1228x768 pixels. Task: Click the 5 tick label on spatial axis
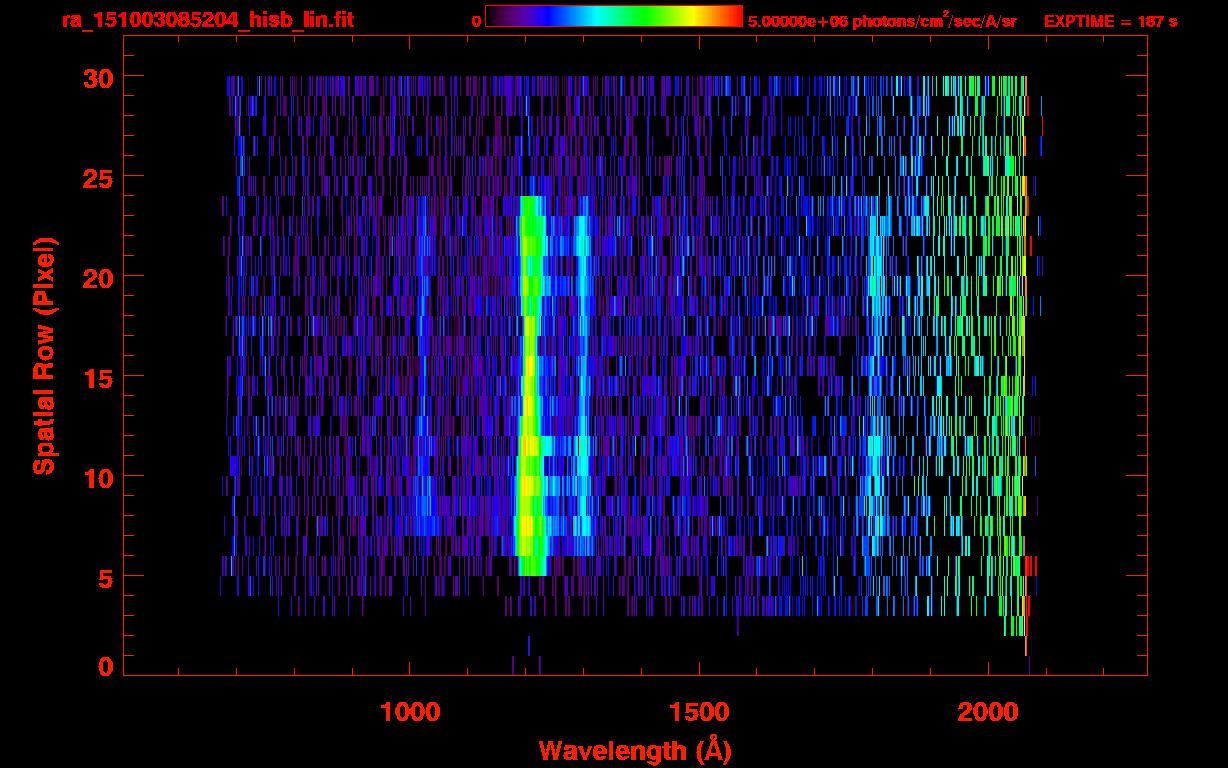(x=103, y=577)
